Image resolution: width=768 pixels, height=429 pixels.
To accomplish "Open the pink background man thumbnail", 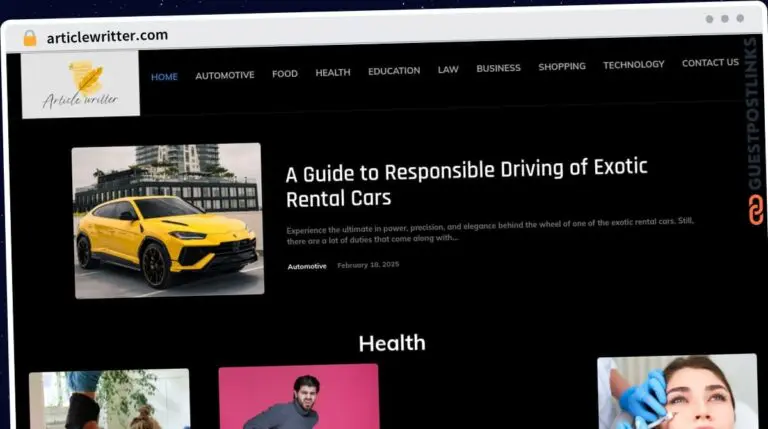I will (298, 397).
